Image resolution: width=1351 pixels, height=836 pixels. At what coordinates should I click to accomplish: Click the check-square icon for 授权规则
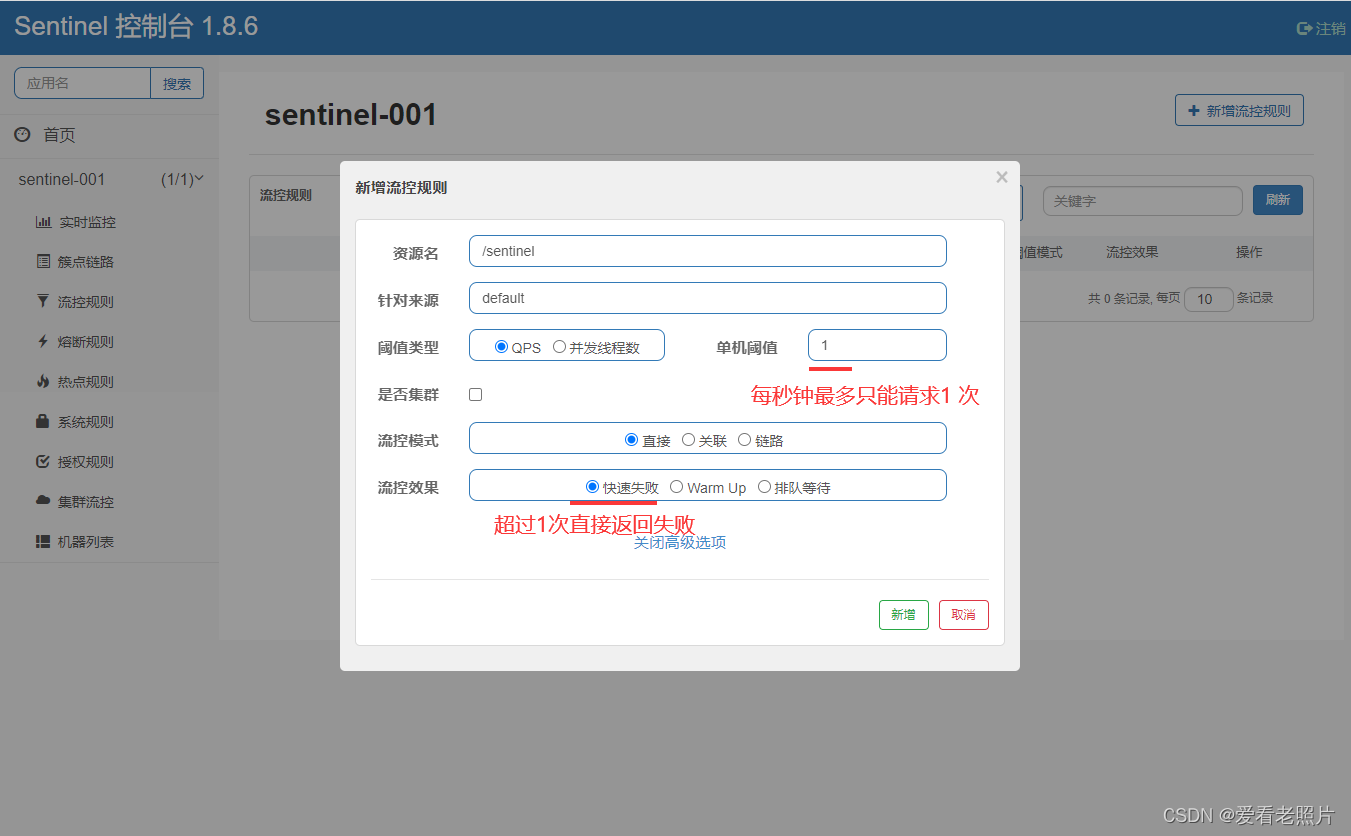pos(43,461)
